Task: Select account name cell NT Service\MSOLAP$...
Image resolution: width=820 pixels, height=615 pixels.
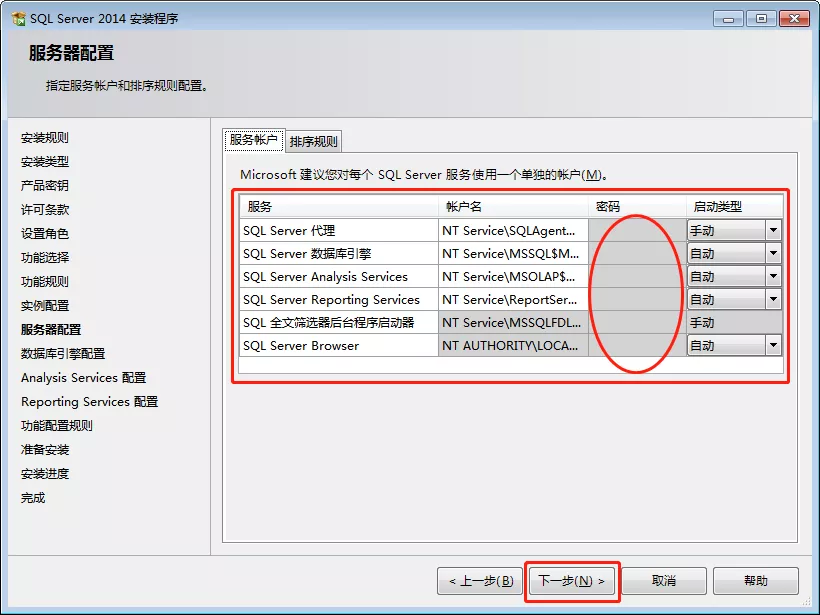Action: tap(513, 276)
